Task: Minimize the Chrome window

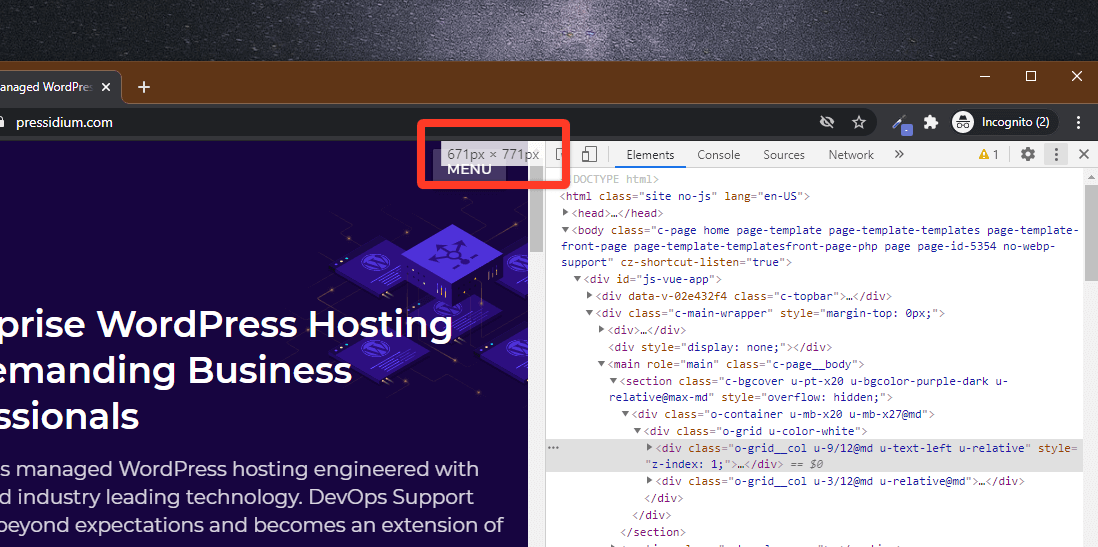Action: click(x=985, y=76)
